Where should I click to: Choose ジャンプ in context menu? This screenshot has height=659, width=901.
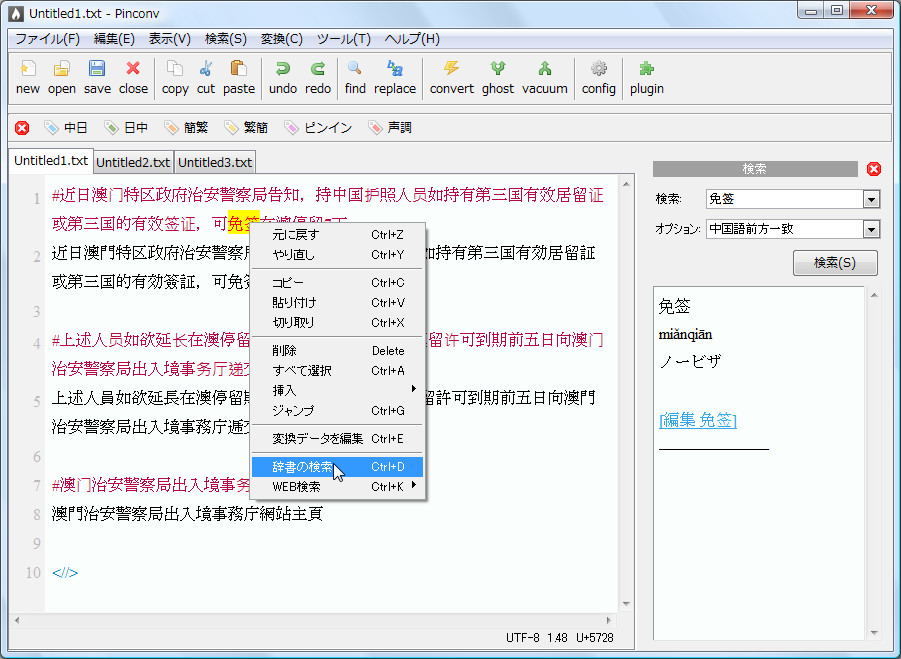(338, 411)
